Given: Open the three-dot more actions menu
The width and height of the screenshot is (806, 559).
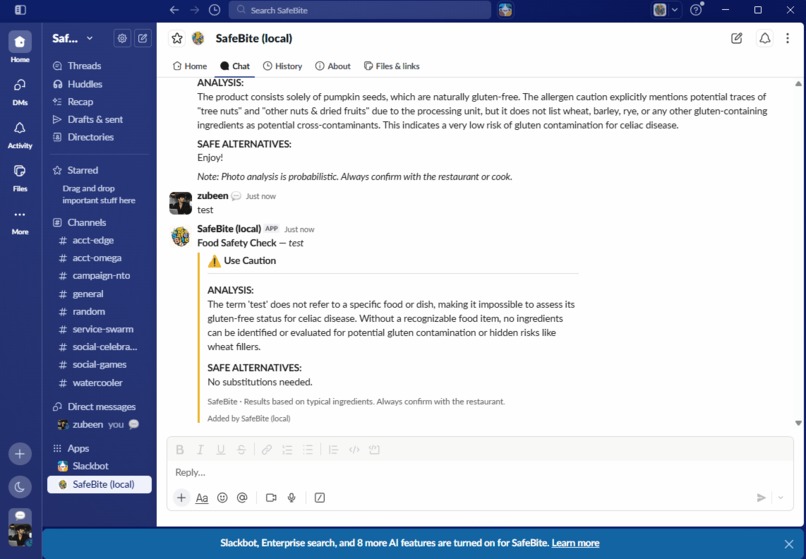Looking at the screenshot, I should point(787,38).
